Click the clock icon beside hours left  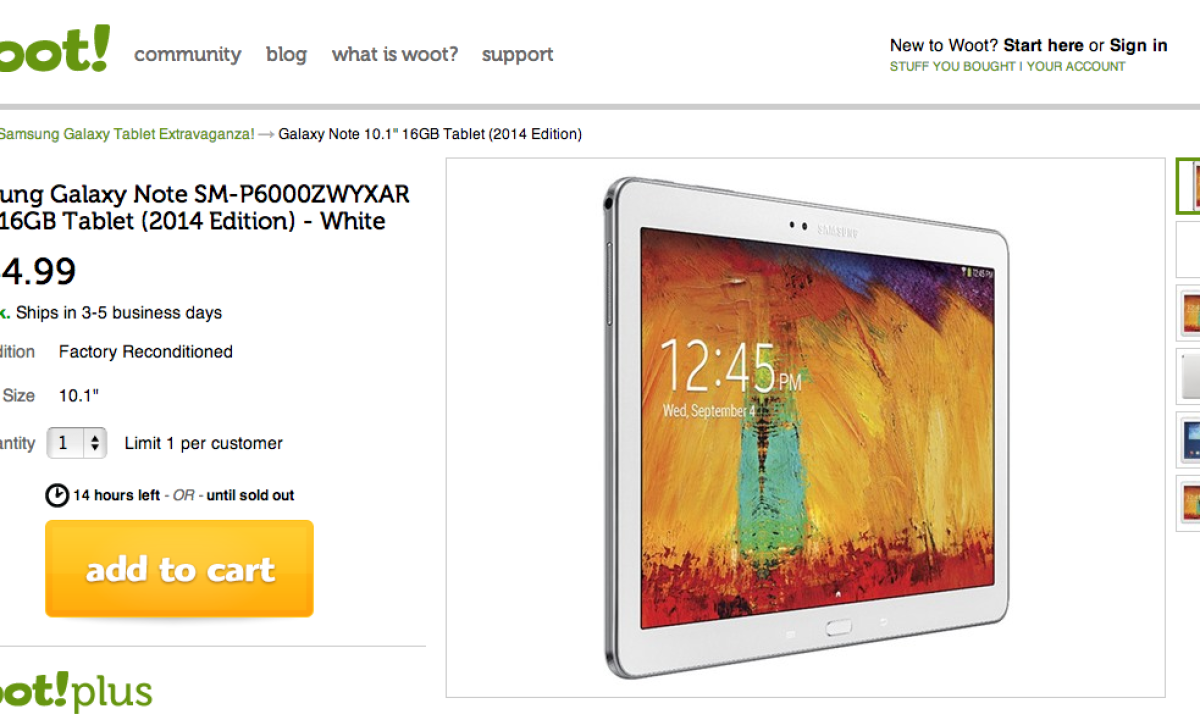tap(57, 495)
